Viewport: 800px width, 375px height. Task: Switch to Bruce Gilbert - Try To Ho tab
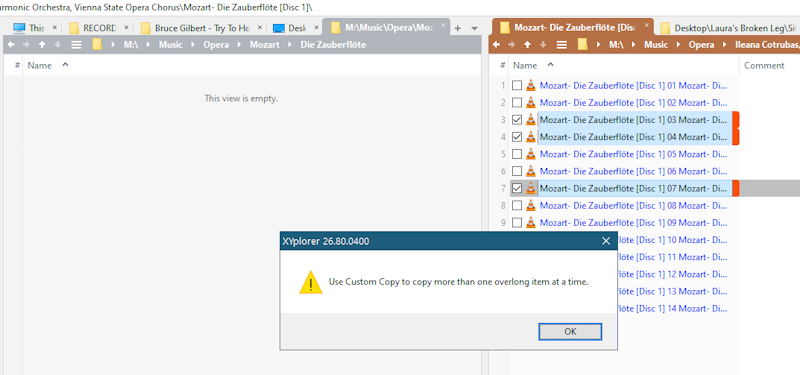point(202,28)
